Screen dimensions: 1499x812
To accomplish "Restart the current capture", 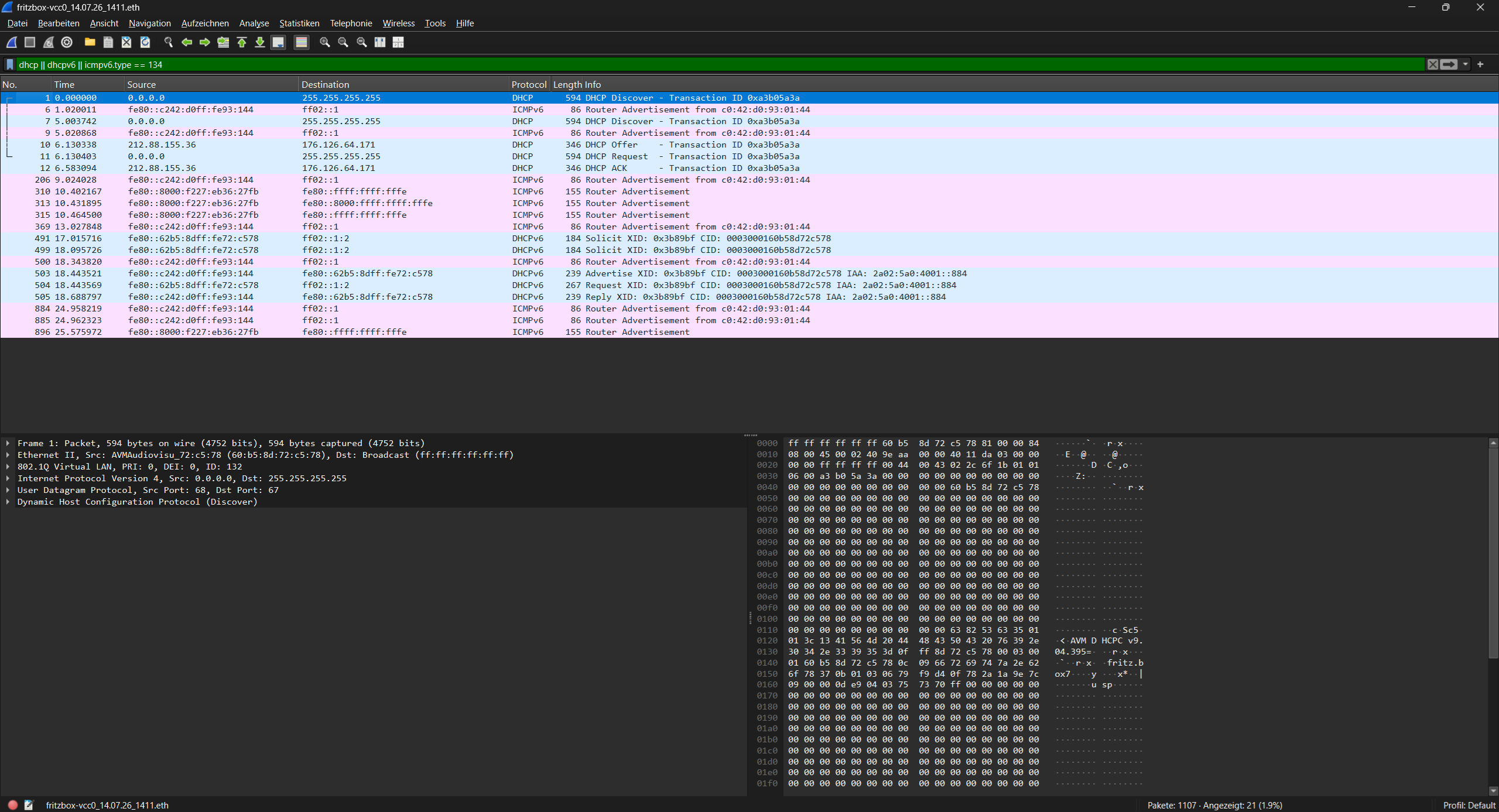I will pos(49,42).
